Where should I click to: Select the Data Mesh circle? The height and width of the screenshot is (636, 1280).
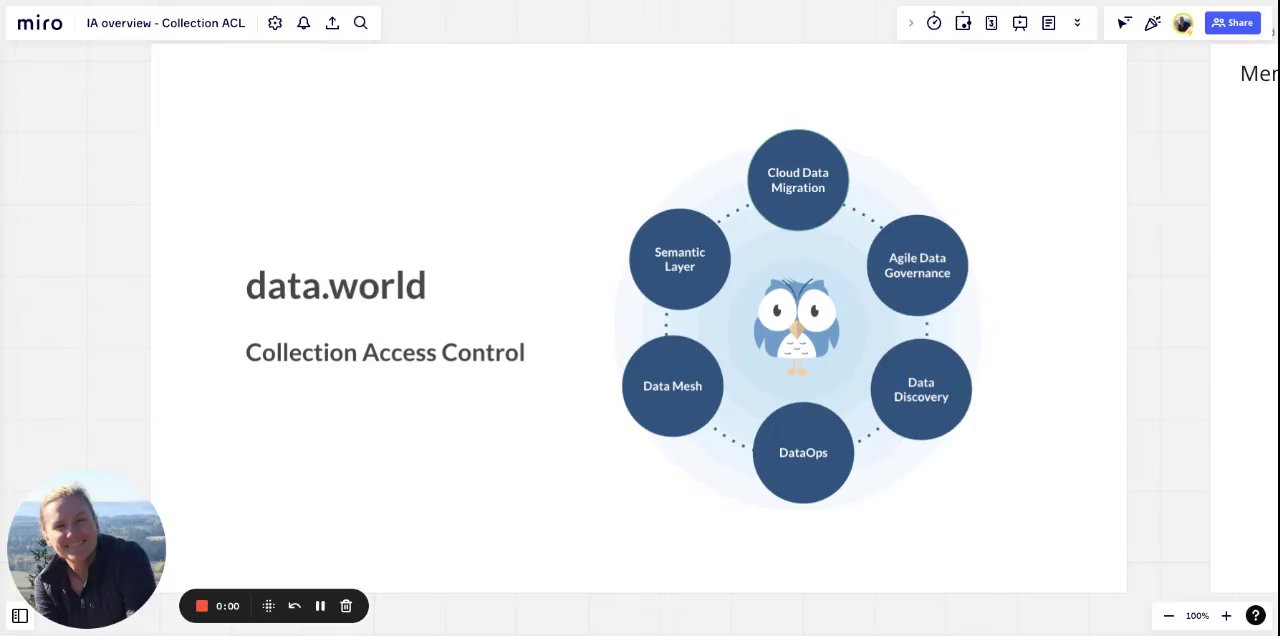pyautogui.click(x=672, y=386)
